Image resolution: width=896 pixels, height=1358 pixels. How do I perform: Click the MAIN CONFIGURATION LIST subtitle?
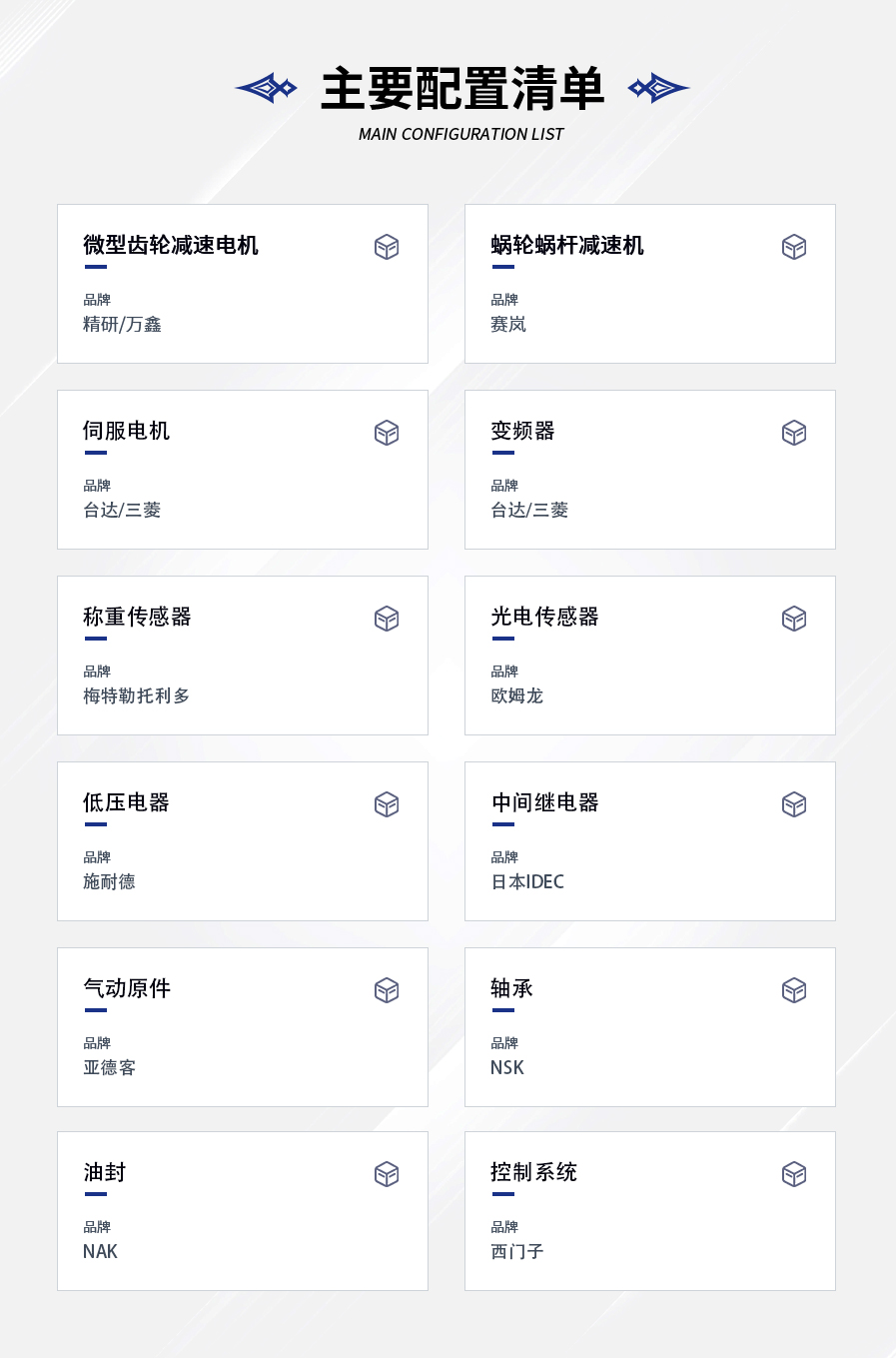(461, 134)
